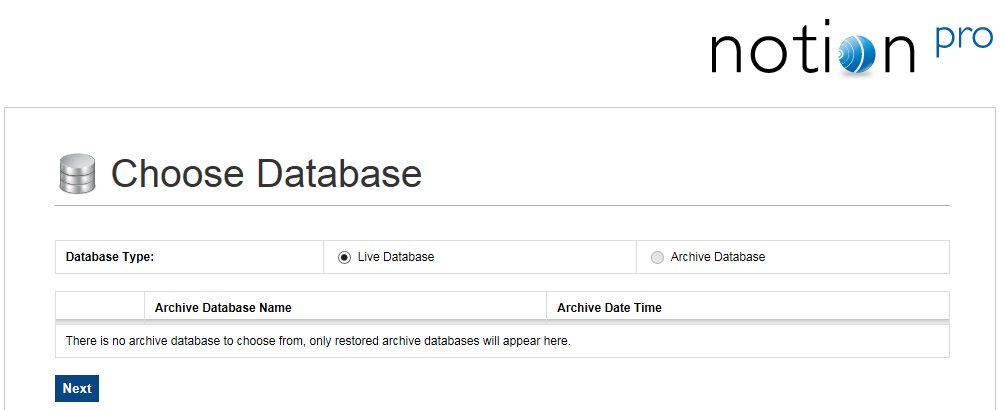Screen dimensions: 1006x410
Task: Click the Database Type label
Action: click(110, 257)
